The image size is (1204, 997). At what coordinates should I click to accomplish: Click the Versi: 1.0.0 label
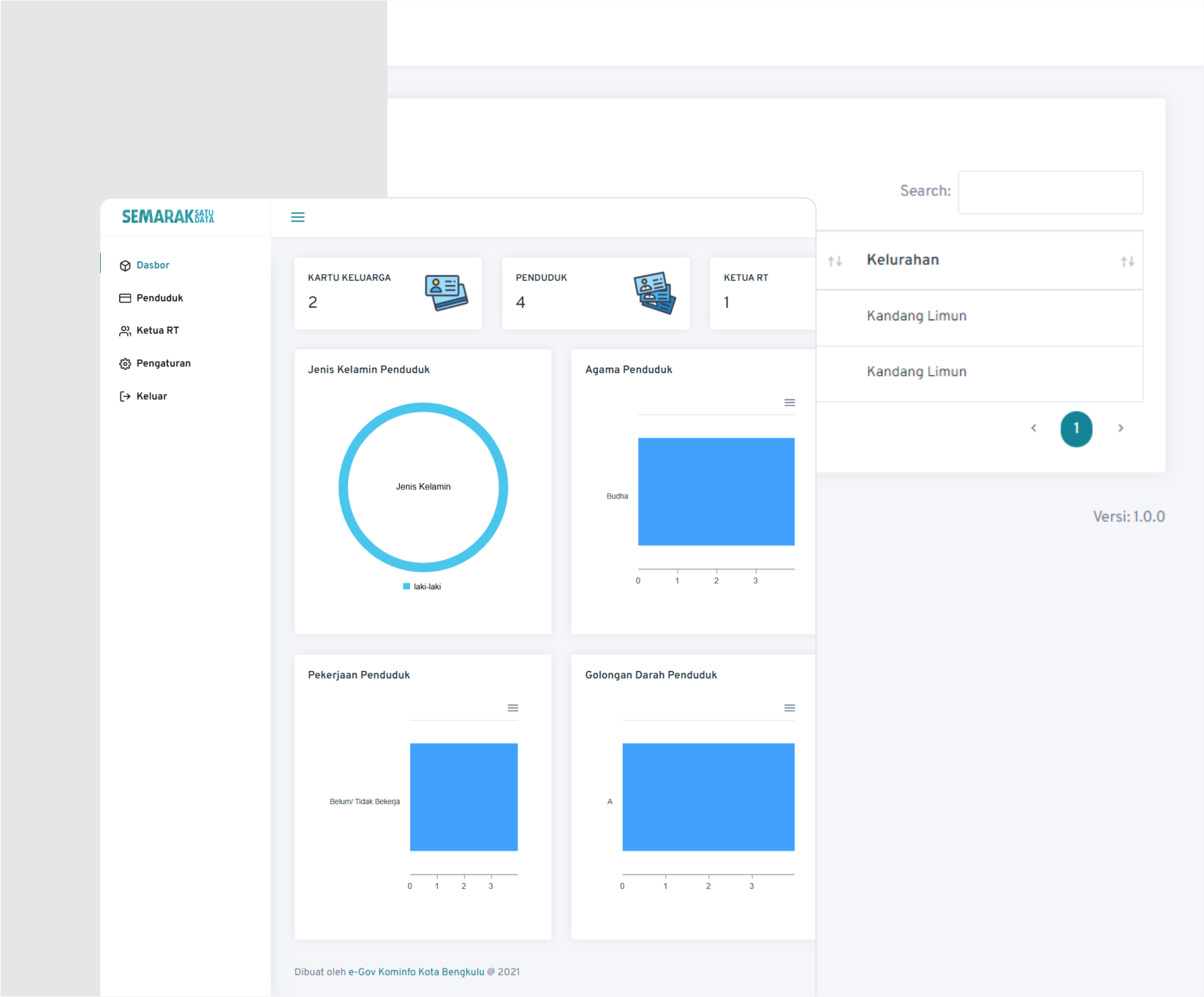(1129, 517)
